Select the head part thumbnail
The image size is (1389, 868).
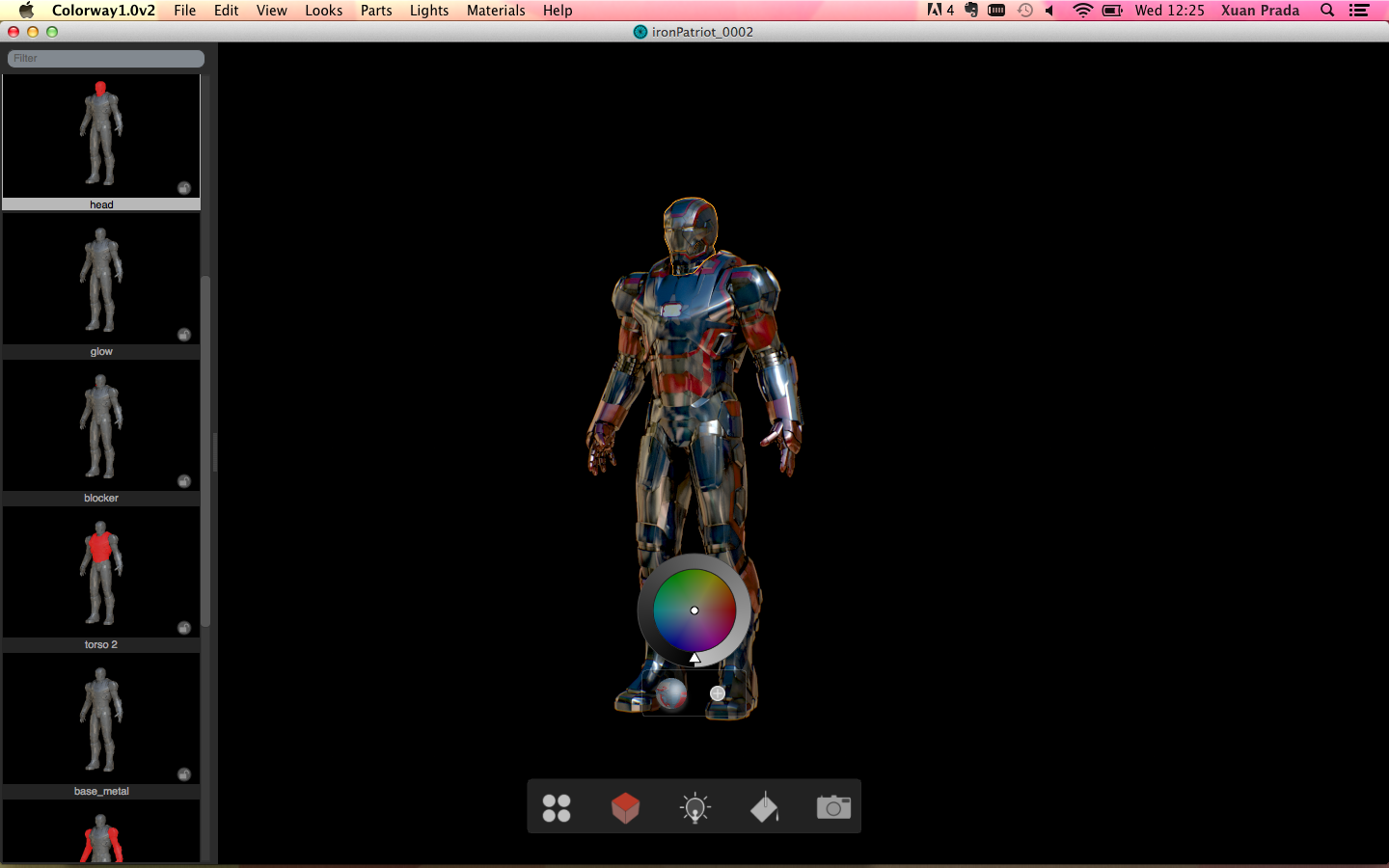click(101, 136)
